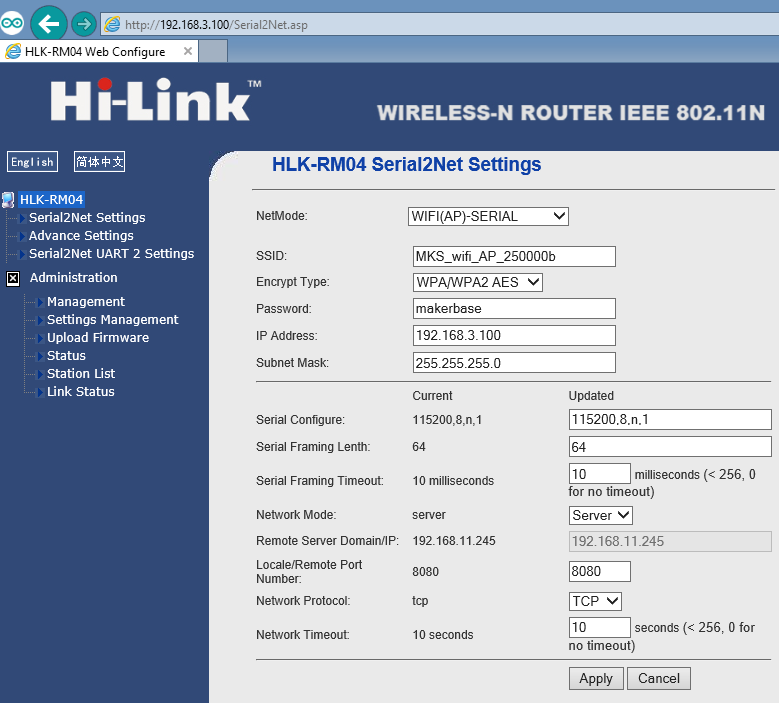This screenshot has height=703, width=779.
Task: Open the Encrypt Type dropdown
Action: (477, 282)
